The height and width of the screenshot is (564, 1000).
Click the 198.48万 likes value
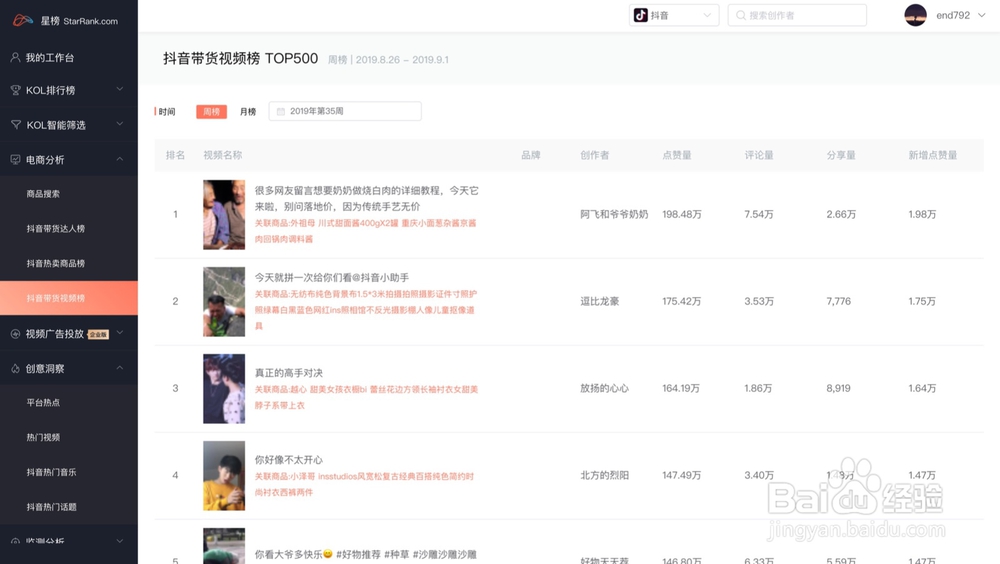(682, 214)
